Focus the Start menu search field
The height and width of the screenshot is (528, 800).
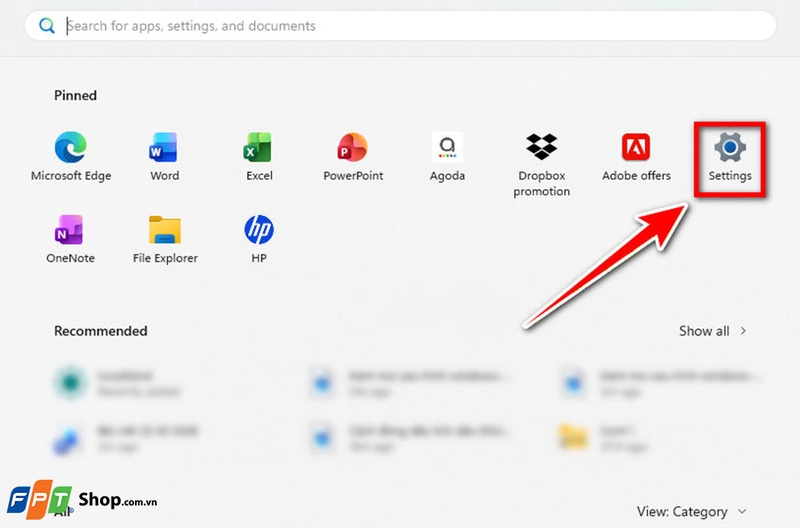[401, 26]
